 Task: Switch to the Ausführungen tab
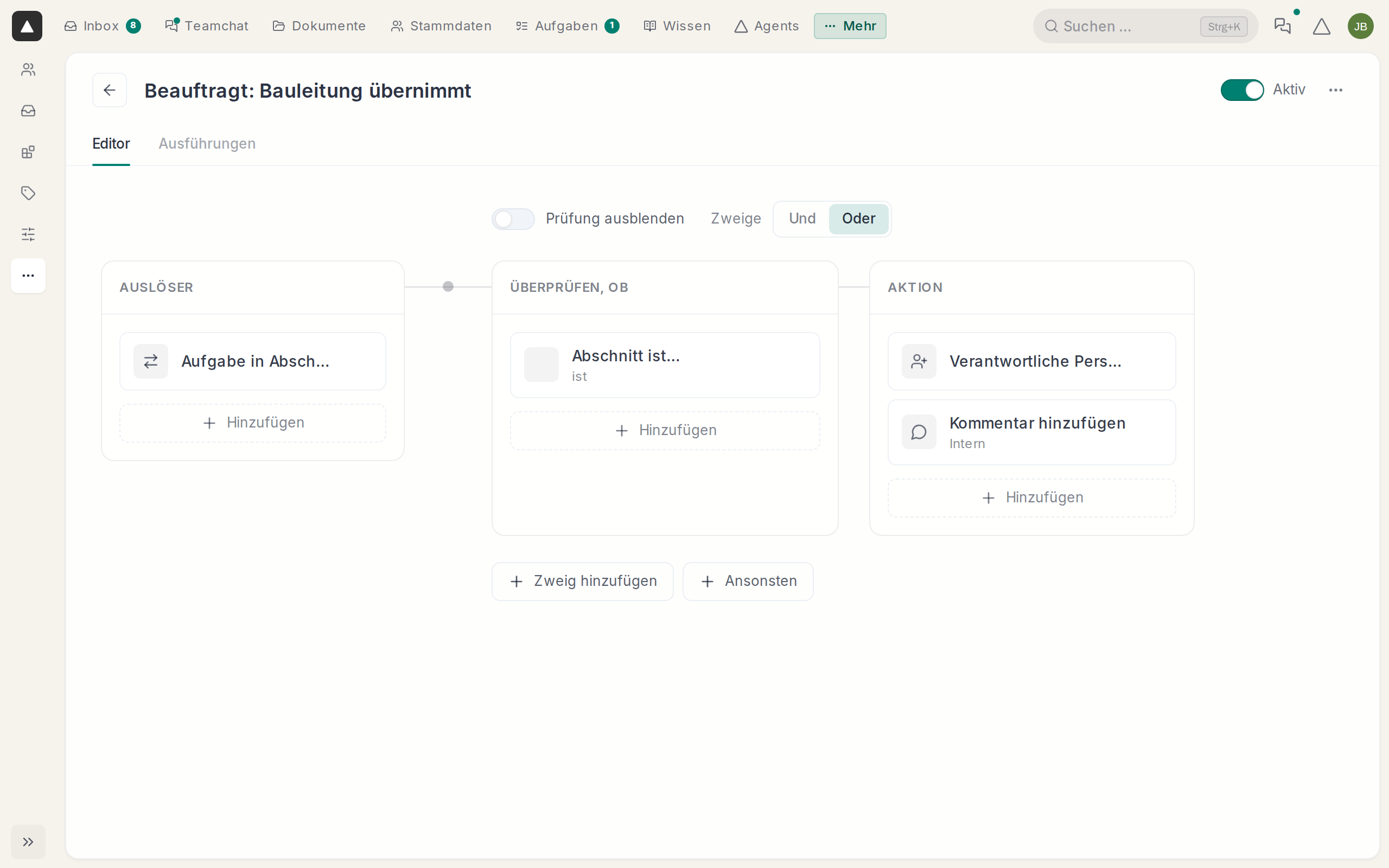coord(207,144)
